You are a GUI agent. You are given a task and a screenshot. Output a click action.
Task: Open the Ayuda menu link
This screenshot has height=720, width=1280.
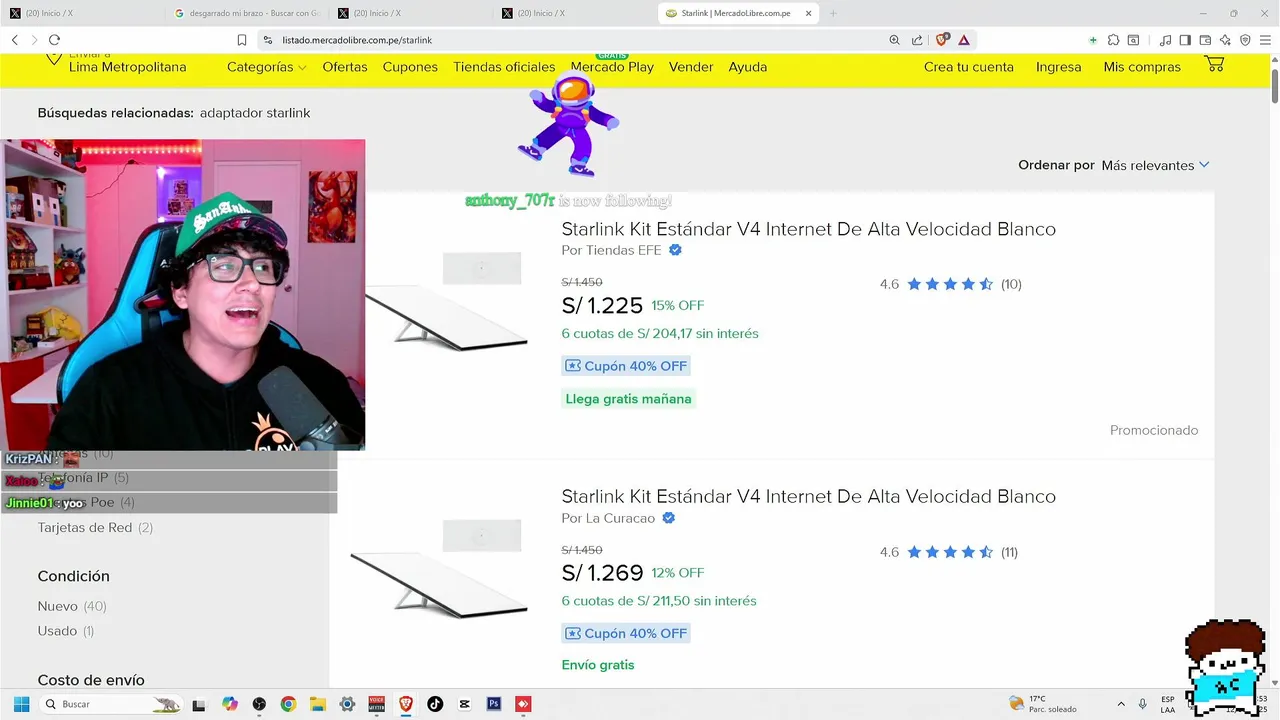[x=748, y=67]
